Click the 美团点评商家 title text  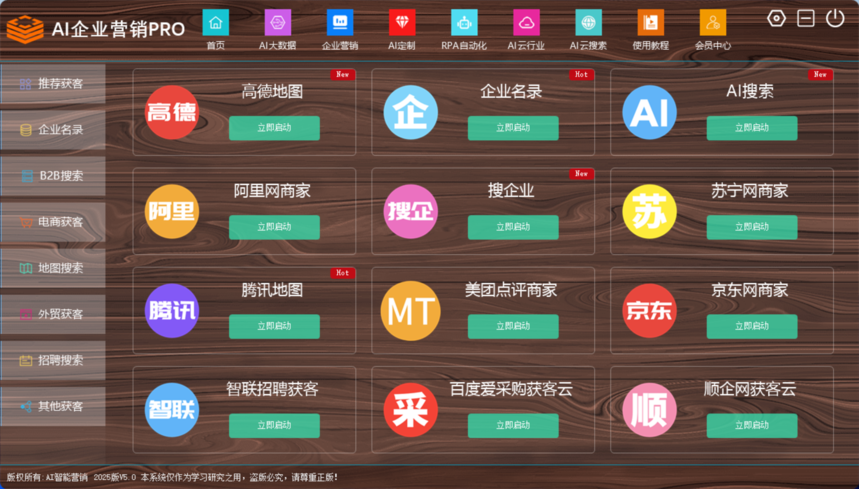pyautogui.click(x=511, y=290)
